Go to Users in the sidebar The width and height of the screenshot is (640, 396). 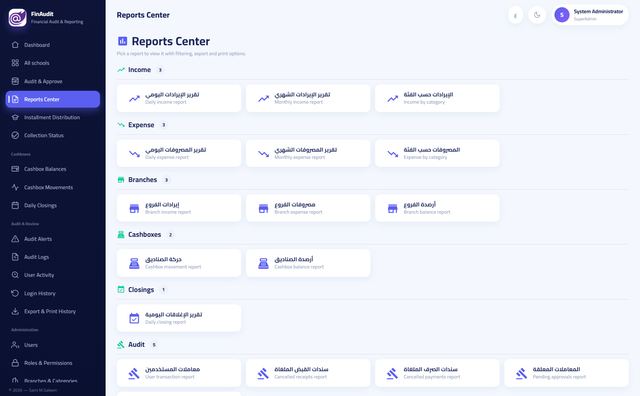53,345
